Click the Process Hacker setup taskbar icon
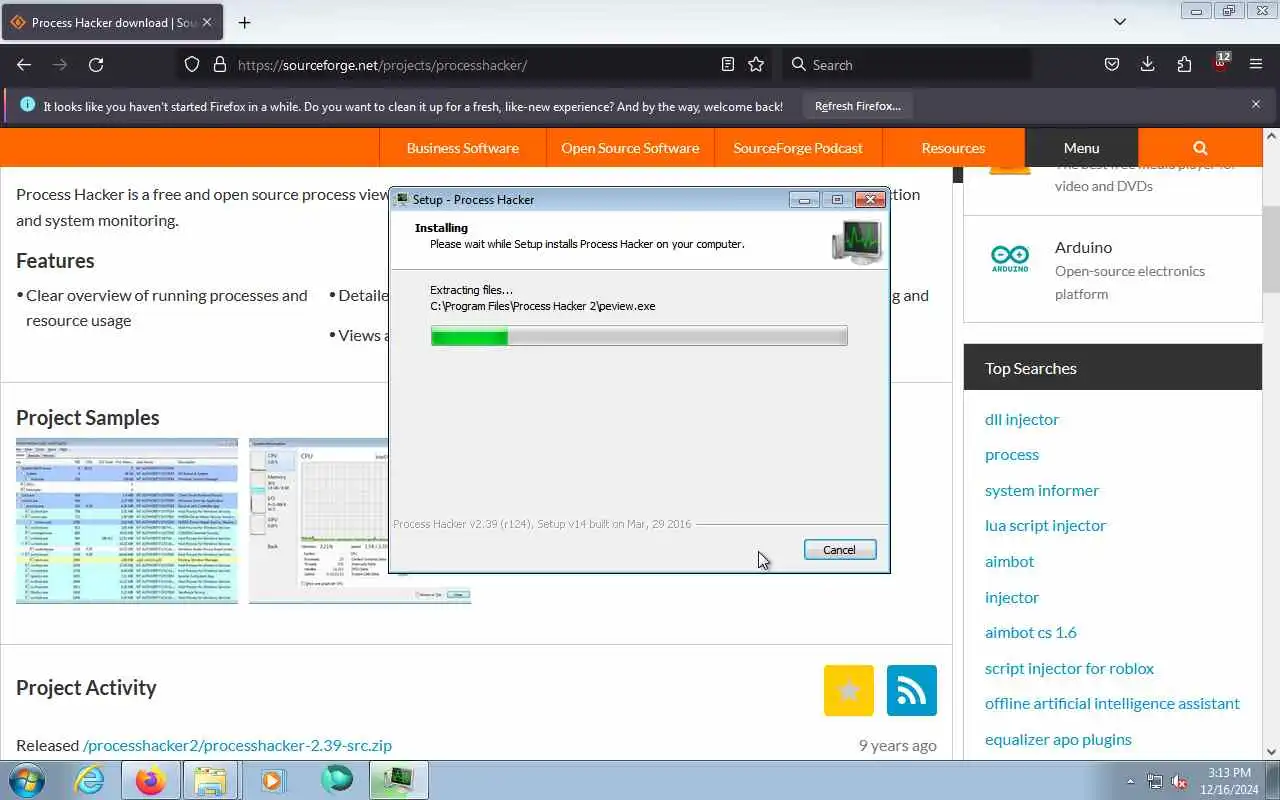Screen dimensions: 1280x800 [x=398, y=780]
